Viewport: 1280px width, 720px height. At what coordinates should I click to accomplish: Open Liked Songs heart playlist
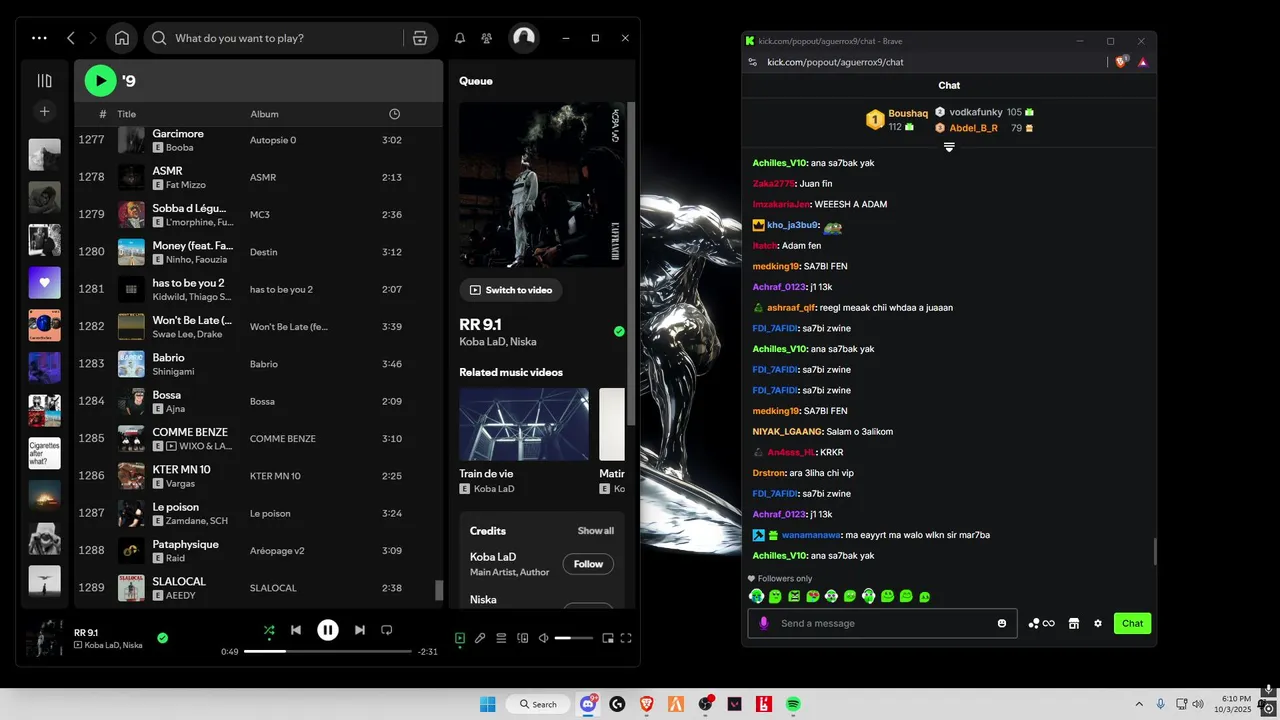coord(44,283)
